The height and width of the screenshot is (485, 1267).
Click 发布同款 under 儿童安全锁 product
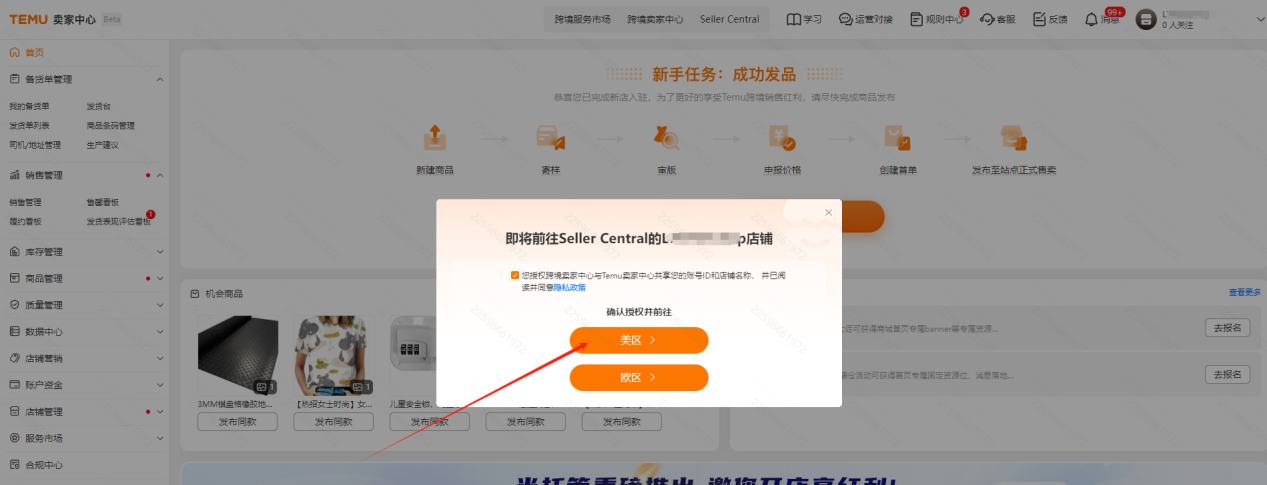click(429, 422)
